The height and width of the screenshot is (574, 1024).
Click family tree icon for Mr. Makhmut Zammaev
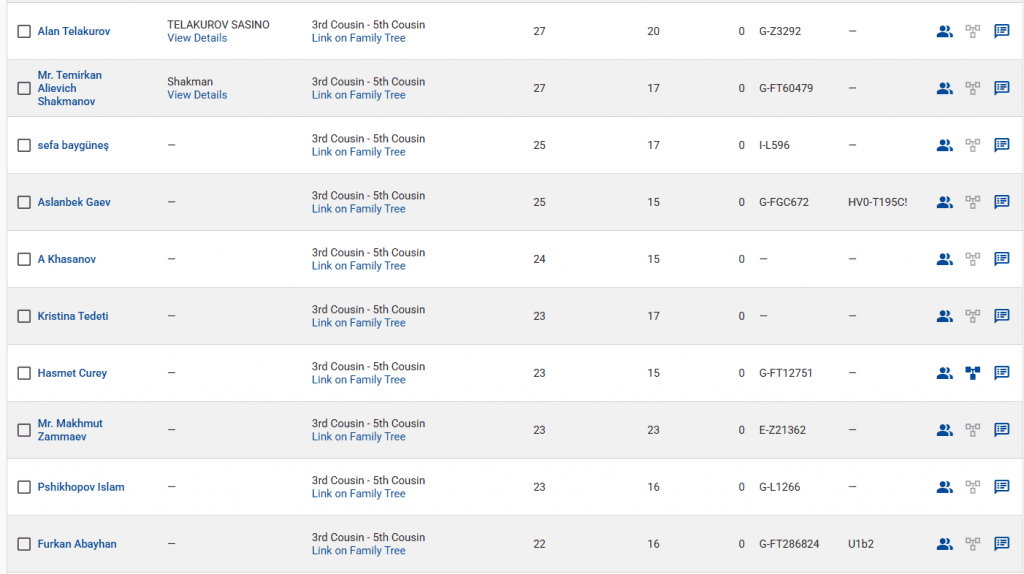pos(973,430)
